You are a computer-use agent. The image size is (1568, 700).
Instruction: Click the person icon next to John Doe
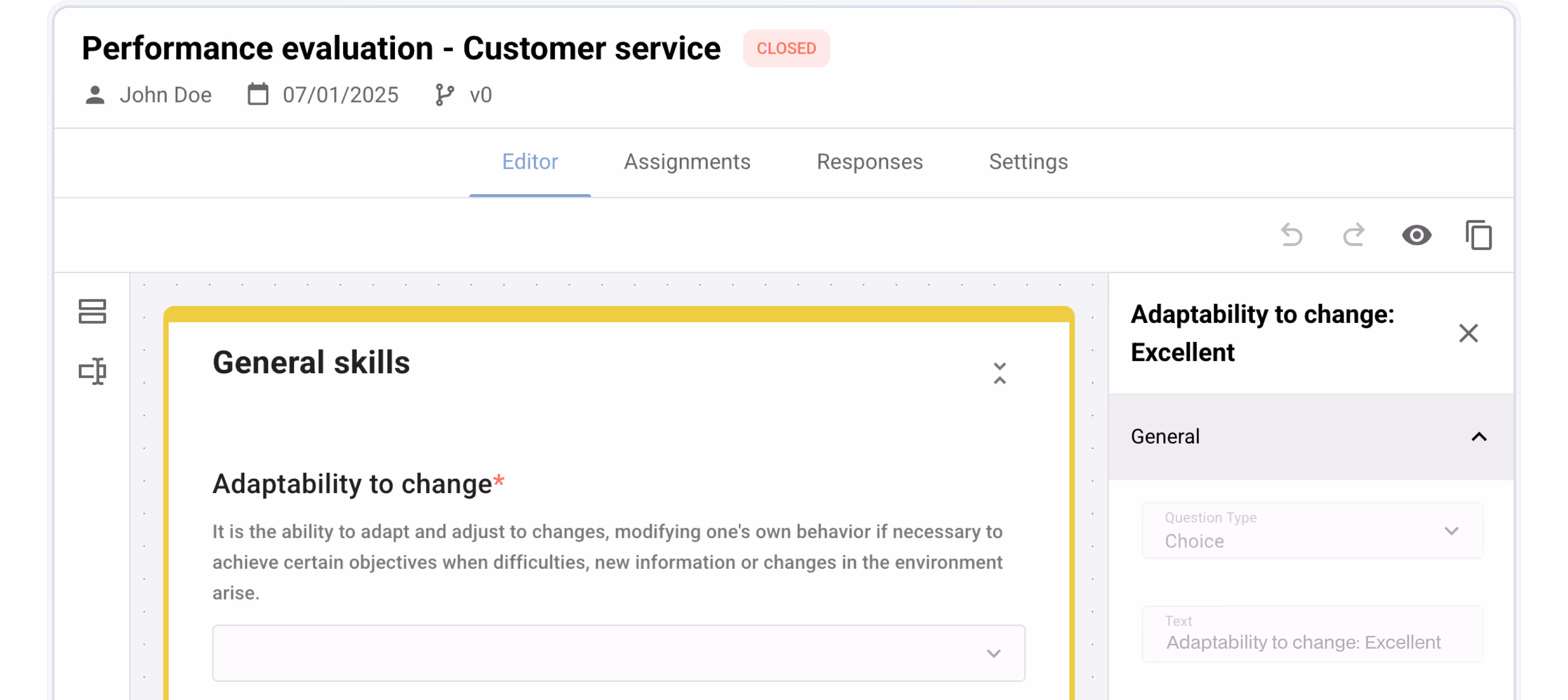[95, 94]
